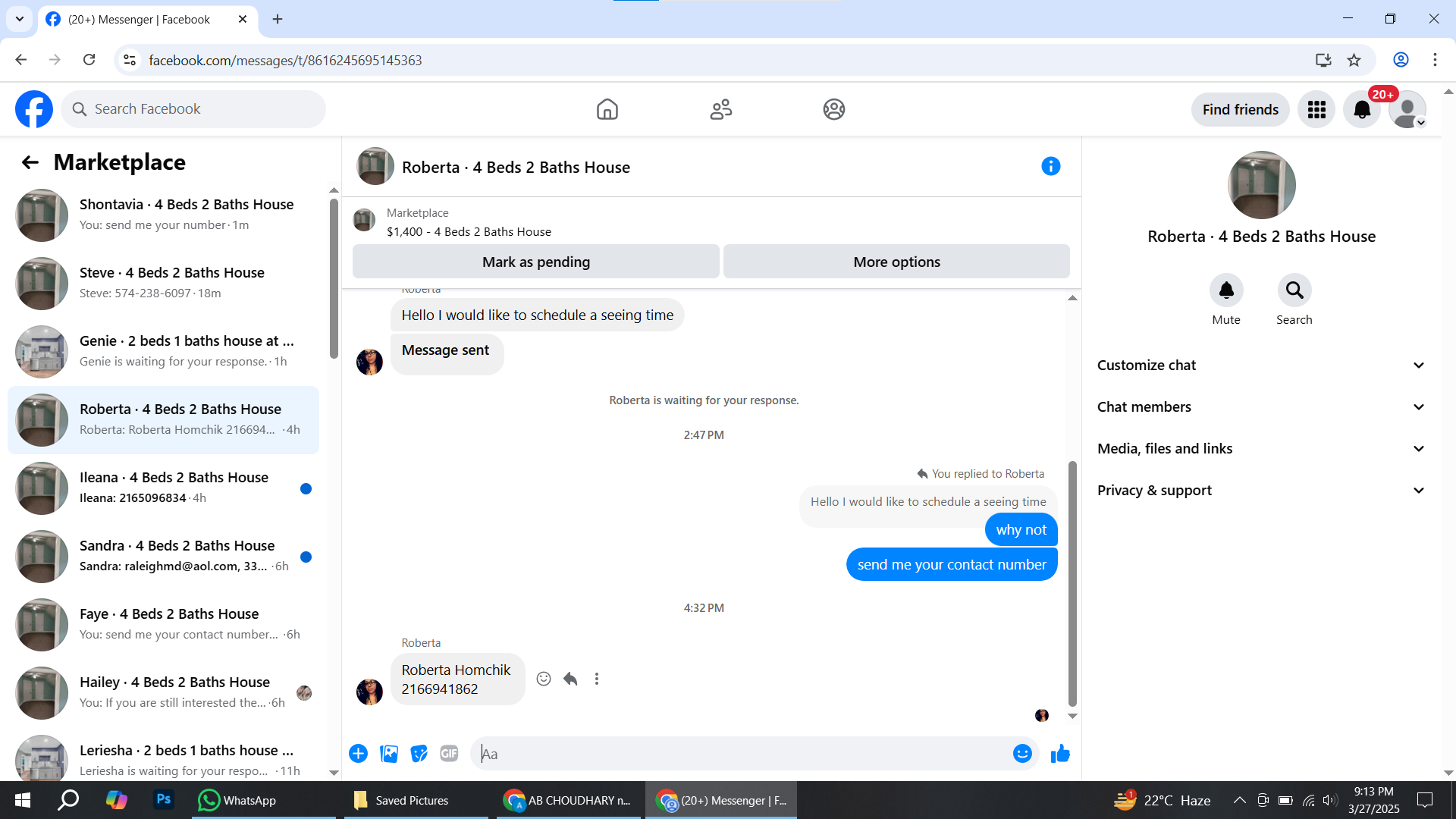Screen dimensions: 1456x819
Task: Open the Sandra conversation
Action: 163,557
